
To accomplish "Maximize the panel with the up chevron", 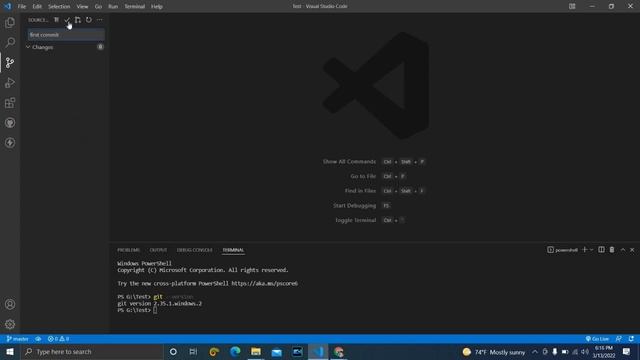I will (623, 249).
